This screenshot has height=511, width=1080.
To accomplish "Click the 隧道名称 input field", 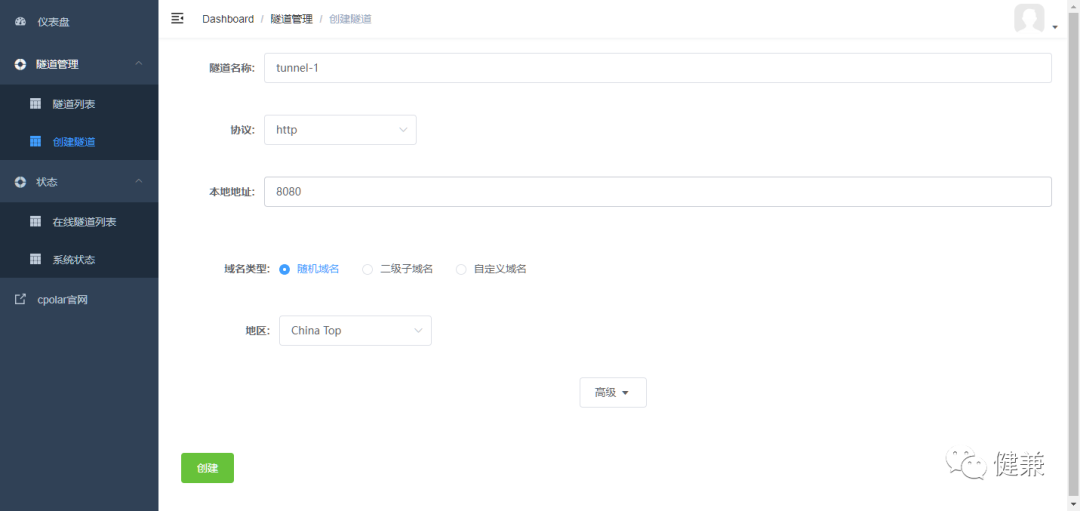I will pos(657,68).
